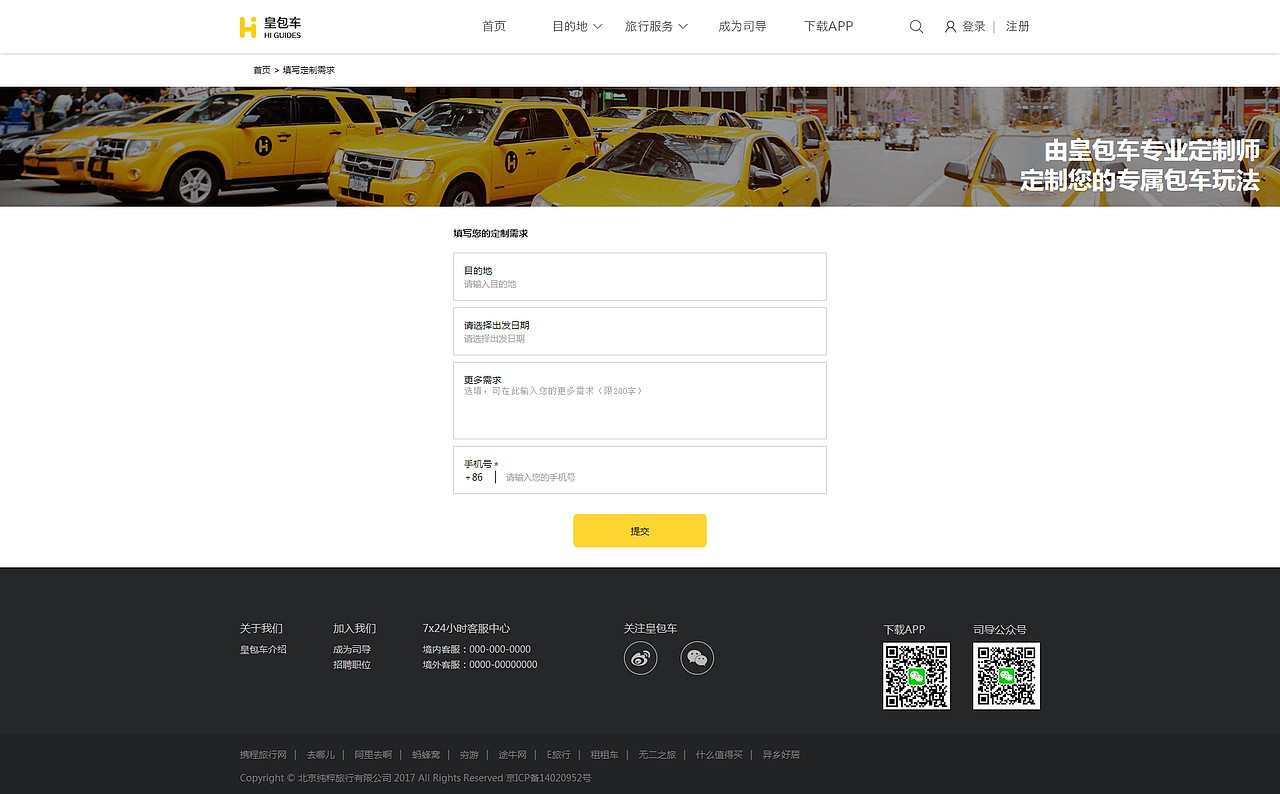Click the 司导公众号 QR code
This screenshot has width=1280, height=794.
click(x=1006, y=676)
